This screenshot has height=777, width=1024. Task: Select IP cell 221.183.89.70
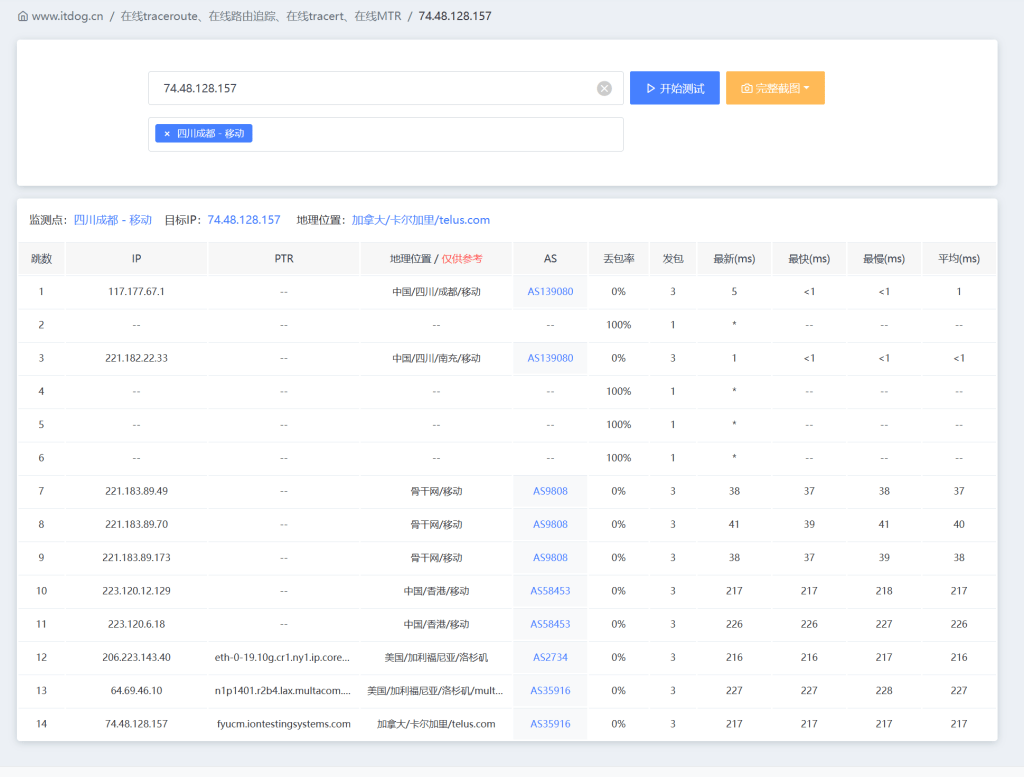[x=136, y=524]
